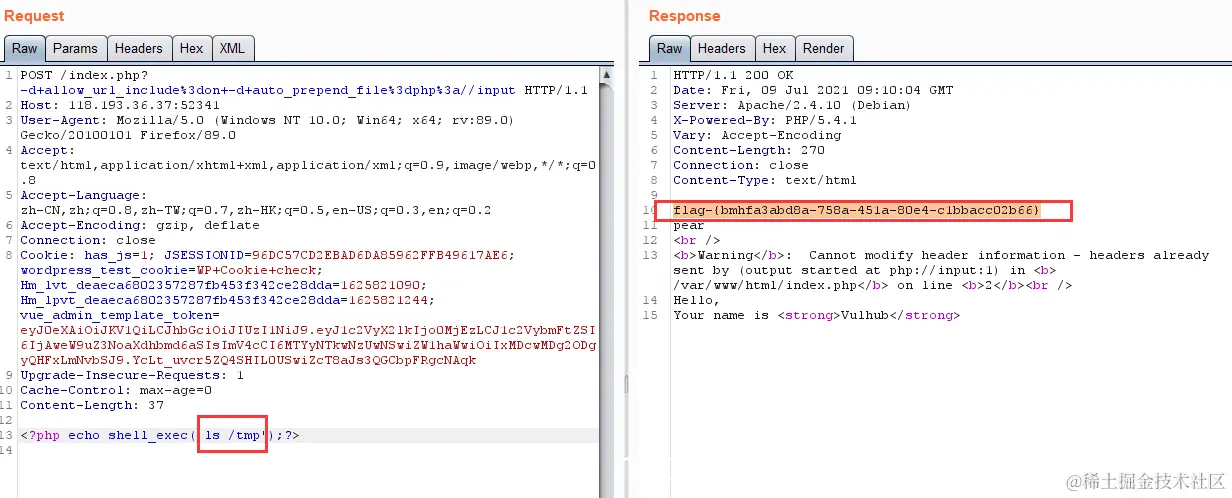The image size is (1232, 498).
Task: Click the '<b>Warning</b>' line in response
Action: click(941, 255)
